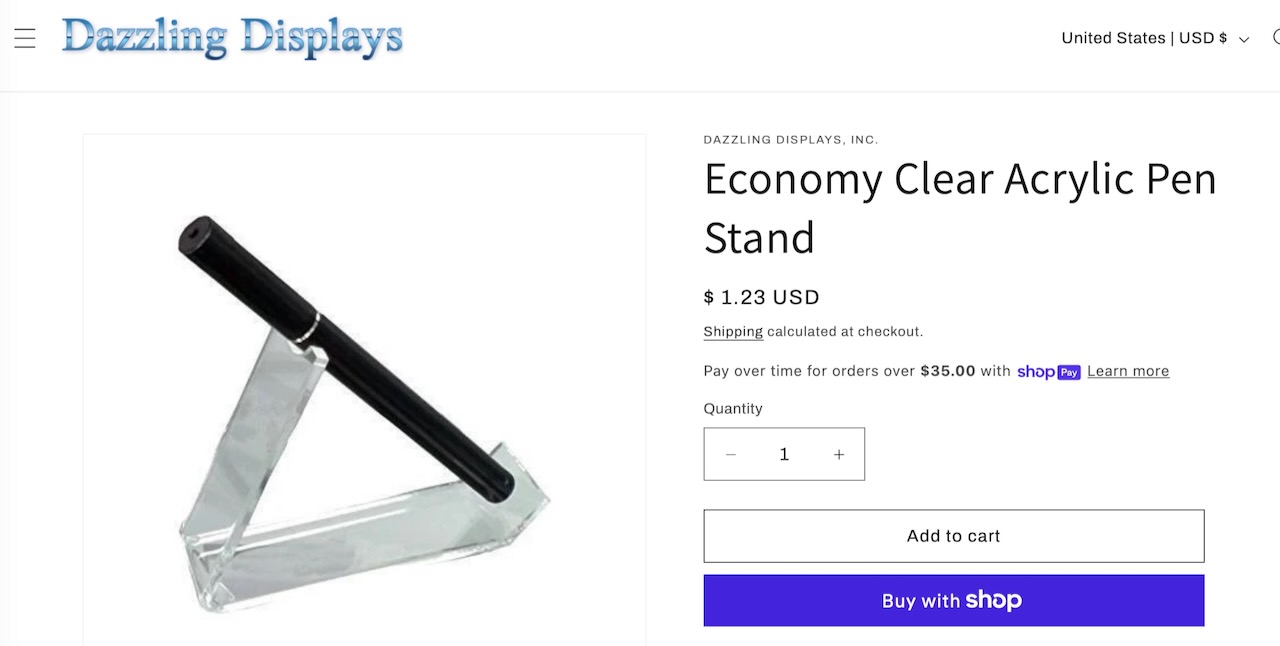Increase quantity with the plus icon
Screen dimensions: 1280x646
838,455
